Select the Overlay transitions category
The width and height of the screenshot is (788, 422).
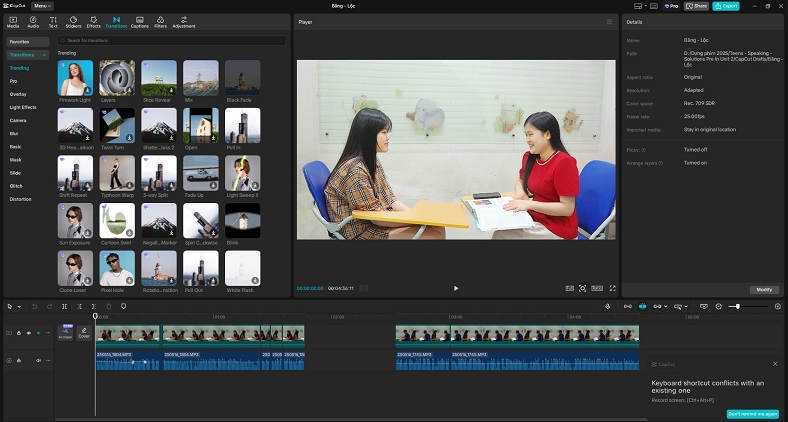pos(18,94)
